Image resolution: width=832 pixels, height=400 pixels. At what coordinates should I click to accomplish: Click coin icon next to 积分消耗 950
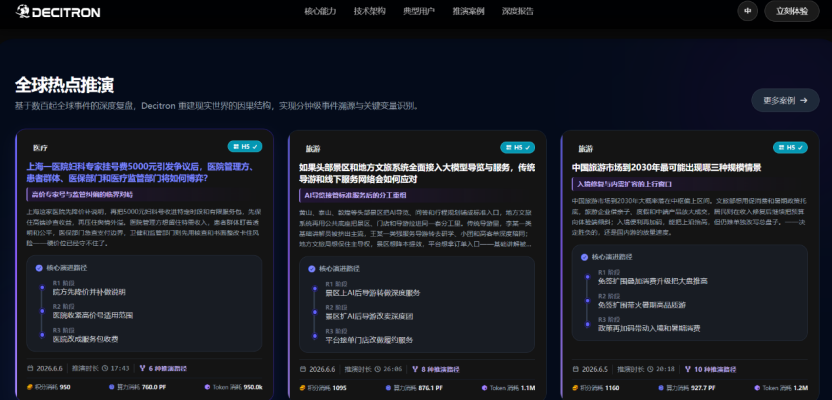coord(29,387)
